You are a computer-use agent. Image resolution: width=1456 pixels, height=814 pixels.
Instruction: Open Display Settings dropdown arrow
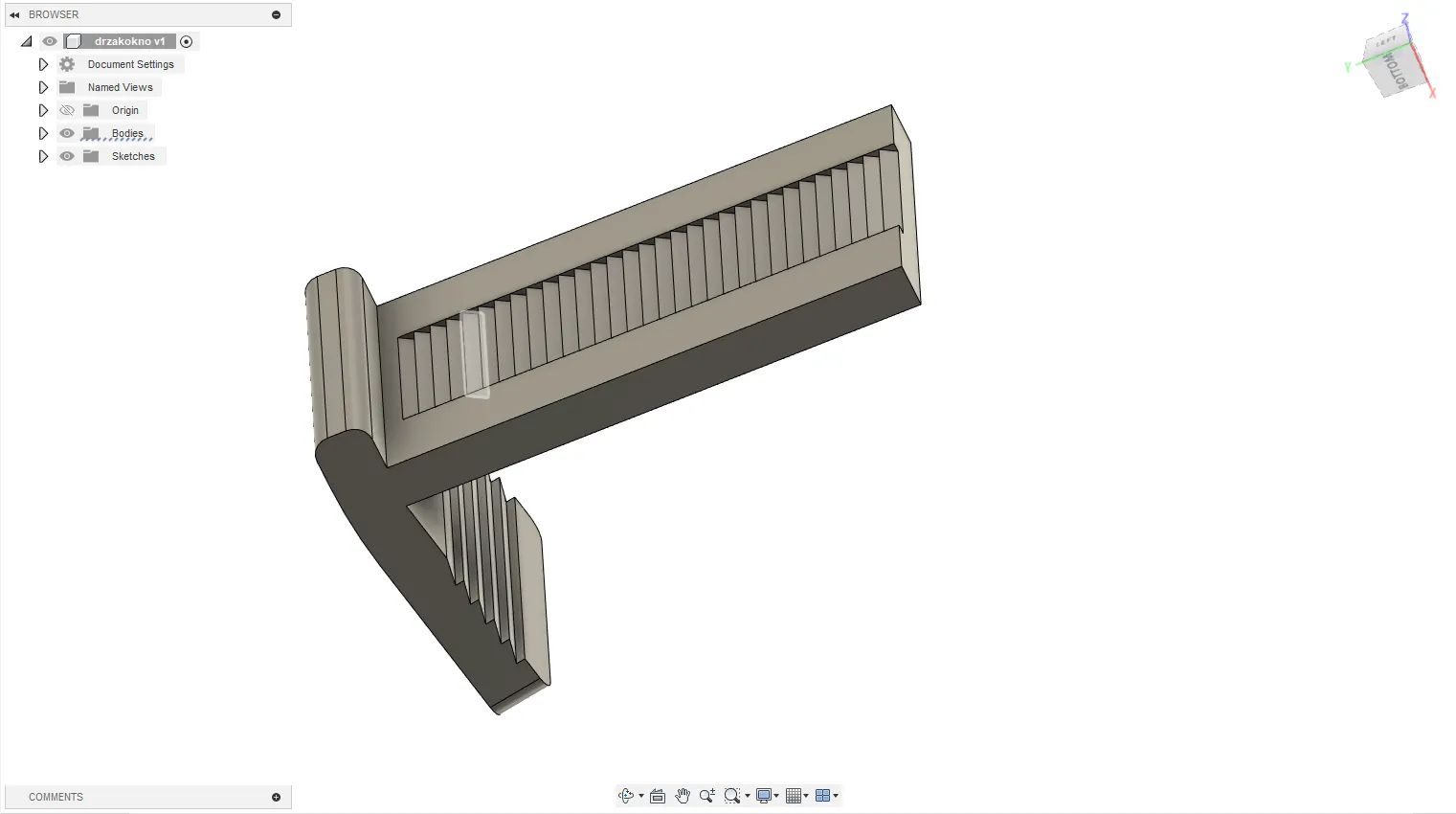pos(776,796)
